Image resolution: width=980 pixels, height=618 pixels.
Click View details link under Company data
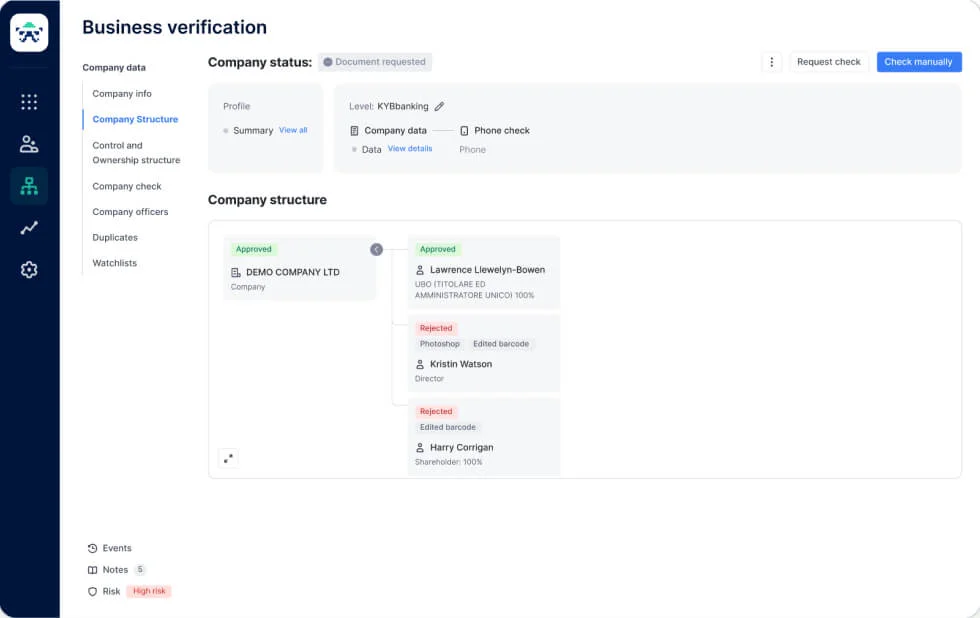click(x=410, y=149)
